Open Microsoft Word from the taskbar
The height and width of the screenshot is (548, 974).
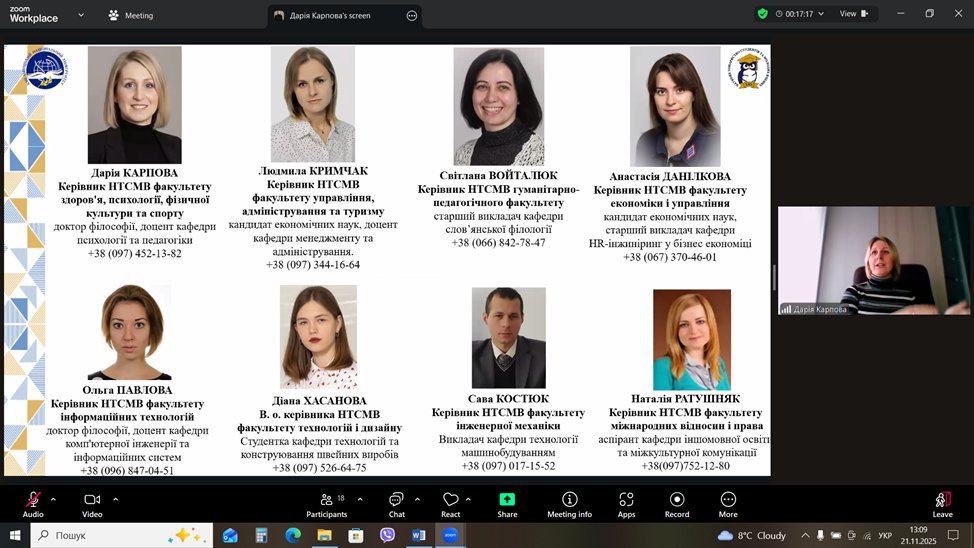[x=418, y=535]
